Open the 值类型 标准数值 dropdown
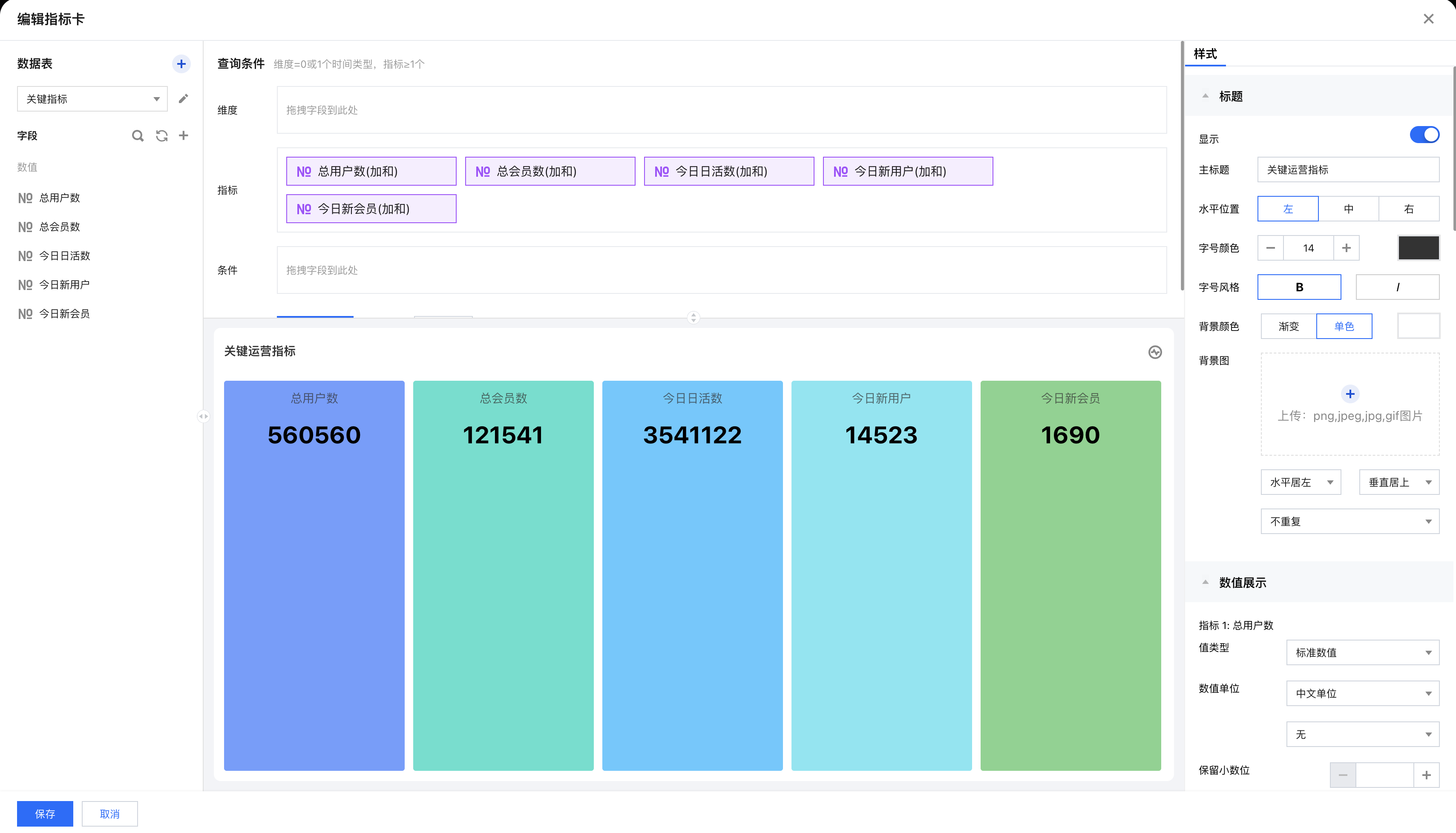The width and height of the screenshot is (1456, 833). [1362, 652]
